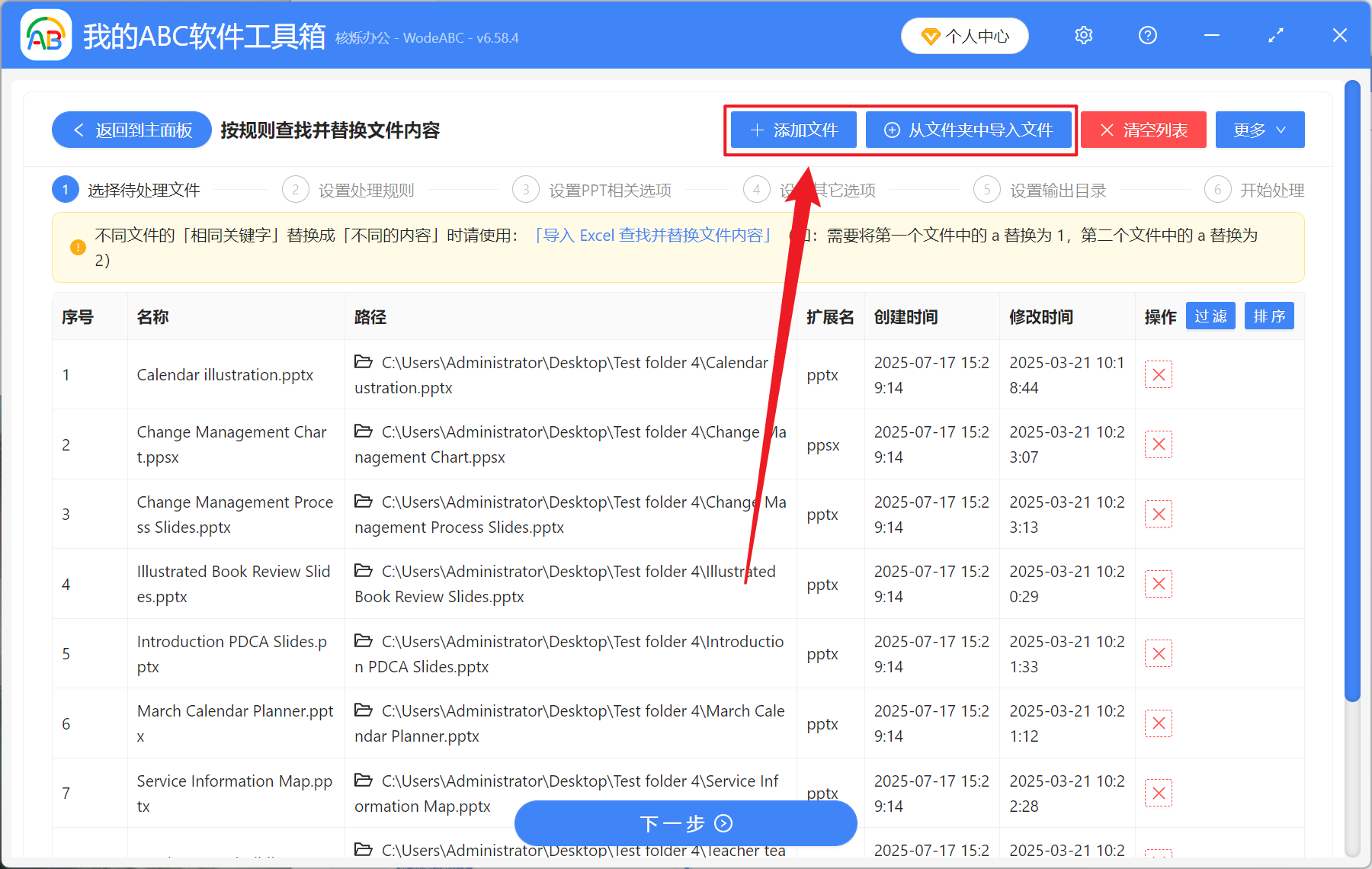This screenshot has height=869, width=1372.
Task: Activate step 1 选择待处理文件 indicator
Action: click(66, 189)
